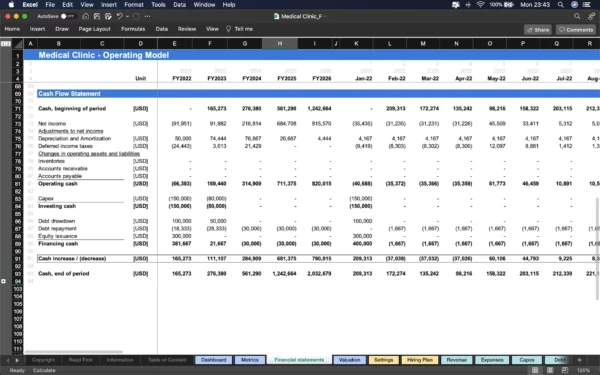The width and height of the screenshot is (600, 375).
Task: Open Control Center in menu bar
Action: (x=587, y=5)
